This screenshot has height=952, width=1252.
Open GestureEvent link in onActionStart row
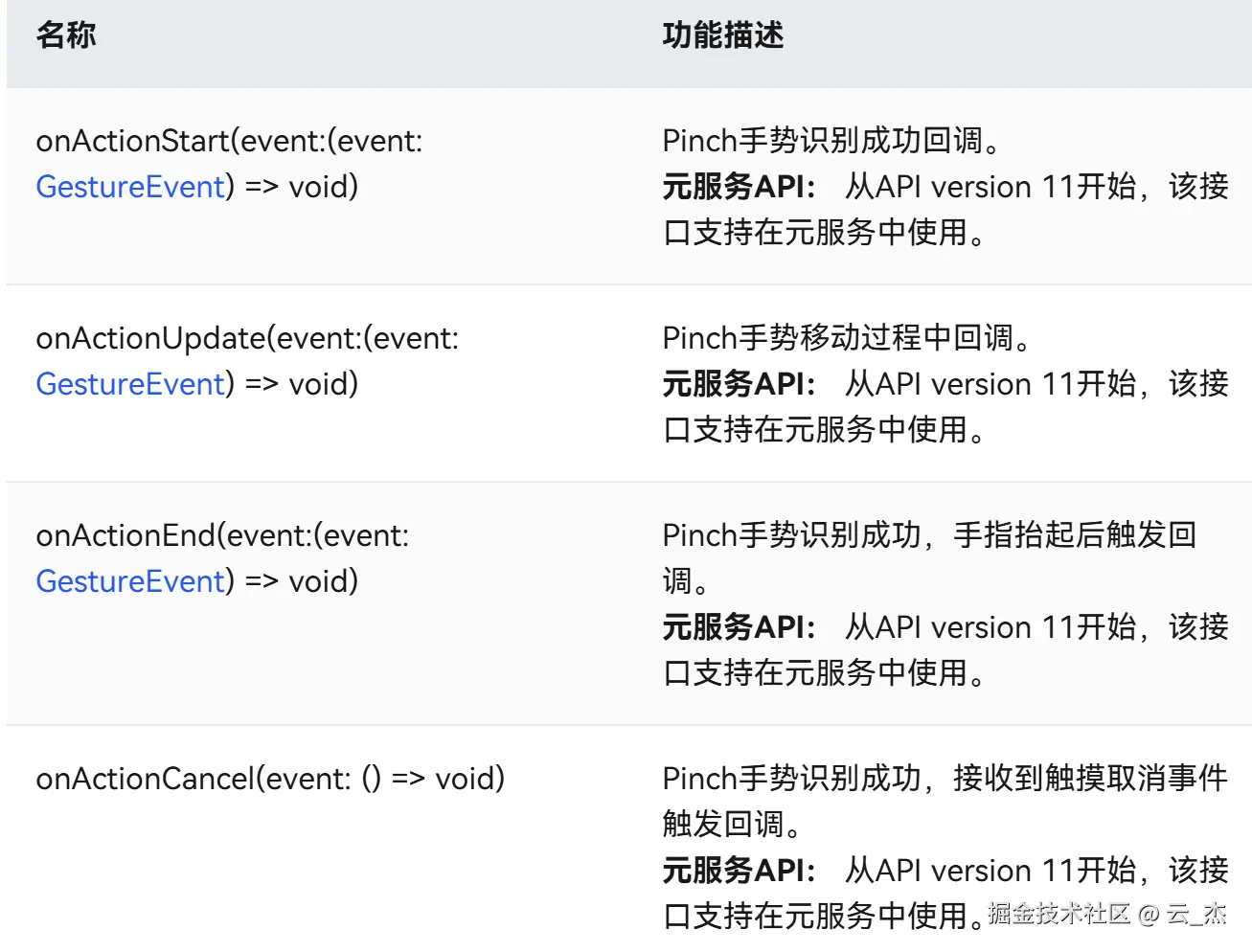click(x=130, y=186)
